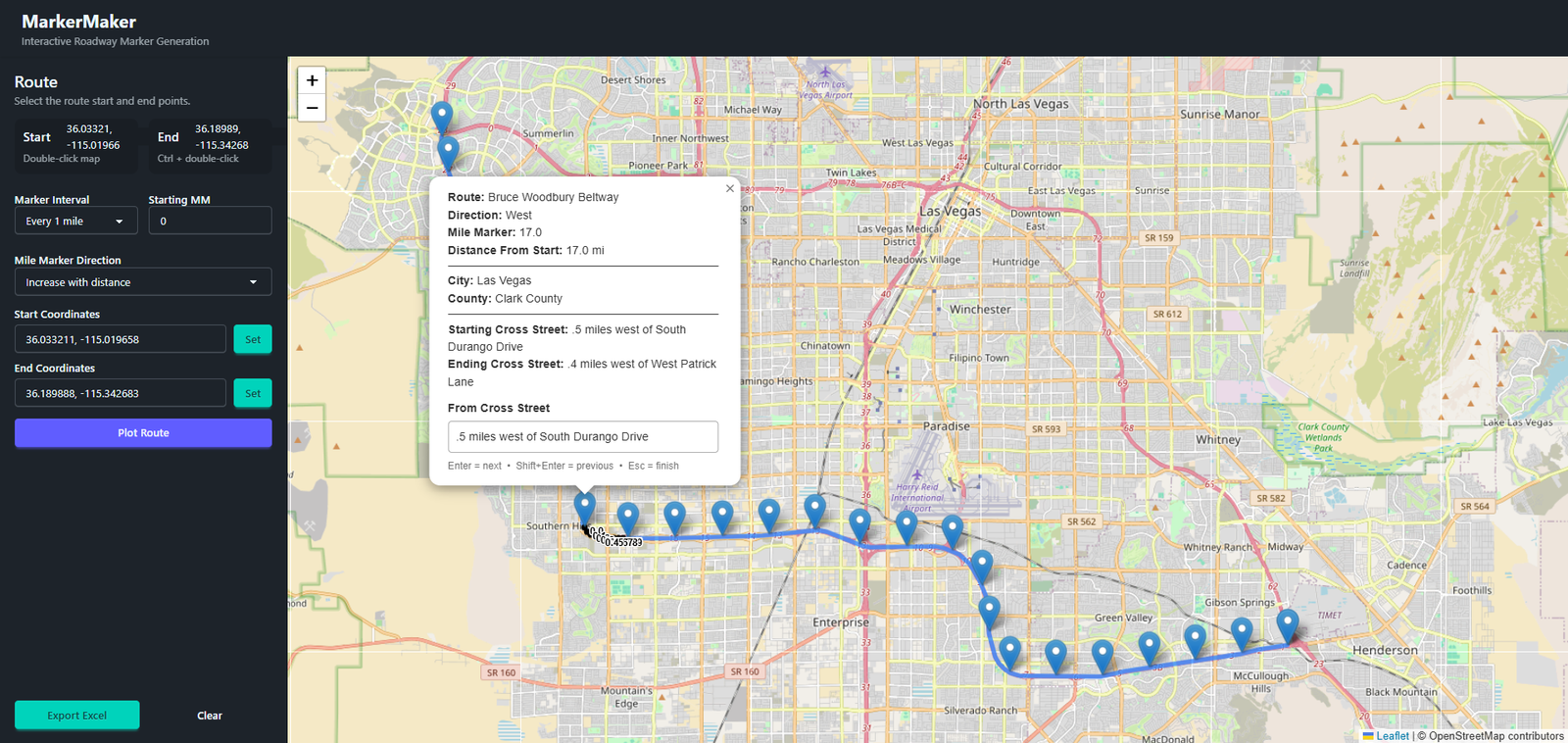Select the mile 16 marker next to mile 17
Screen dimensions: 1568x743
point(628,520)
